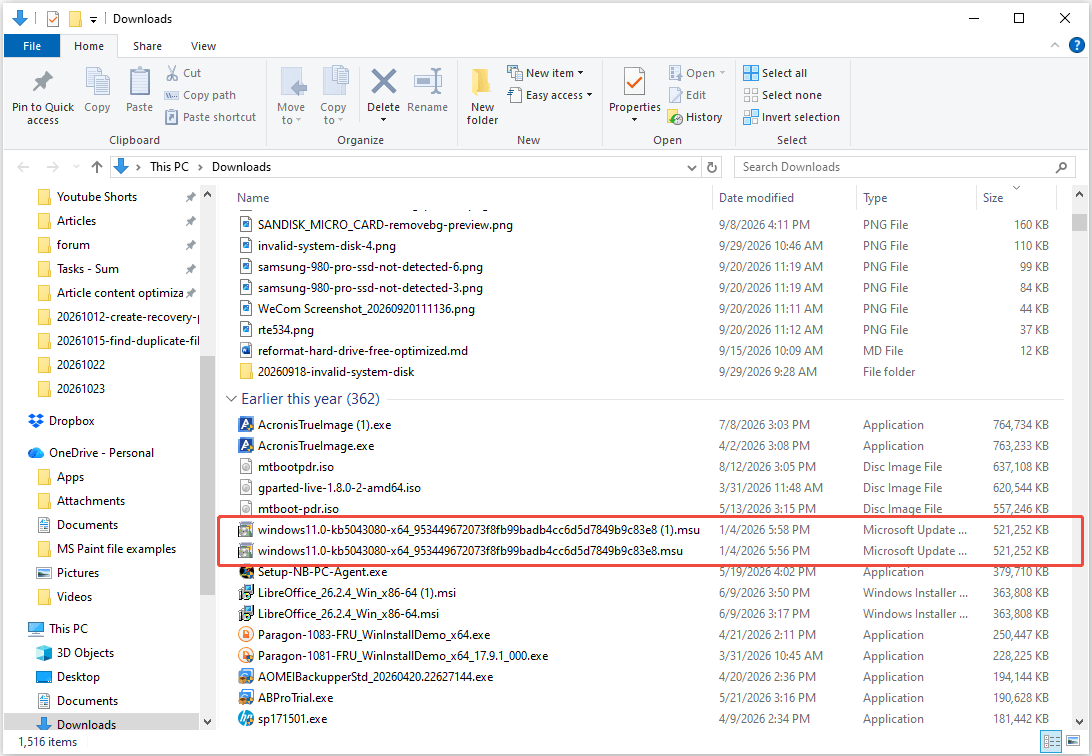Create a New folder

(482, 97)
